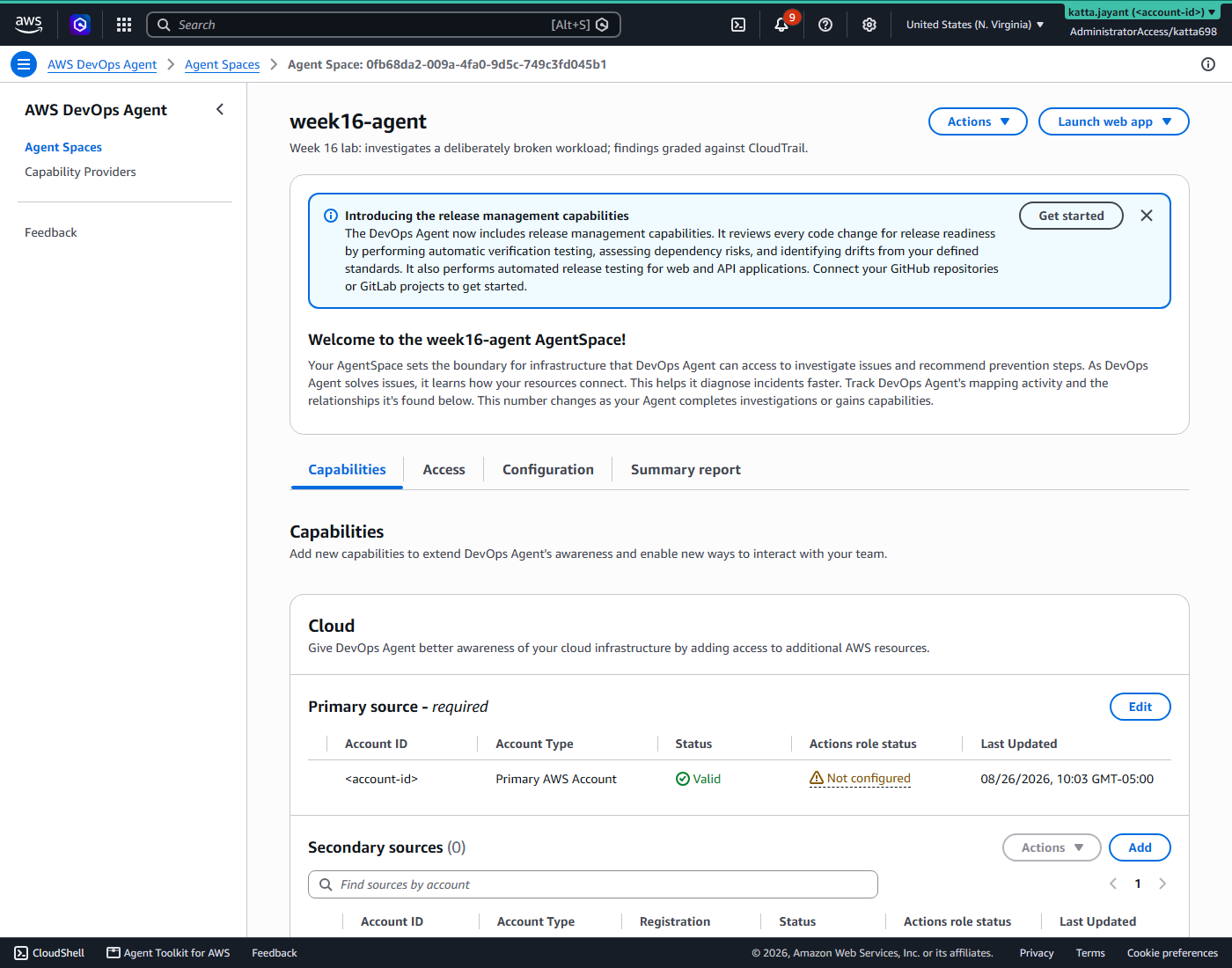
Task: Switch to the Summary report tab
Action: tap(686, 470)
